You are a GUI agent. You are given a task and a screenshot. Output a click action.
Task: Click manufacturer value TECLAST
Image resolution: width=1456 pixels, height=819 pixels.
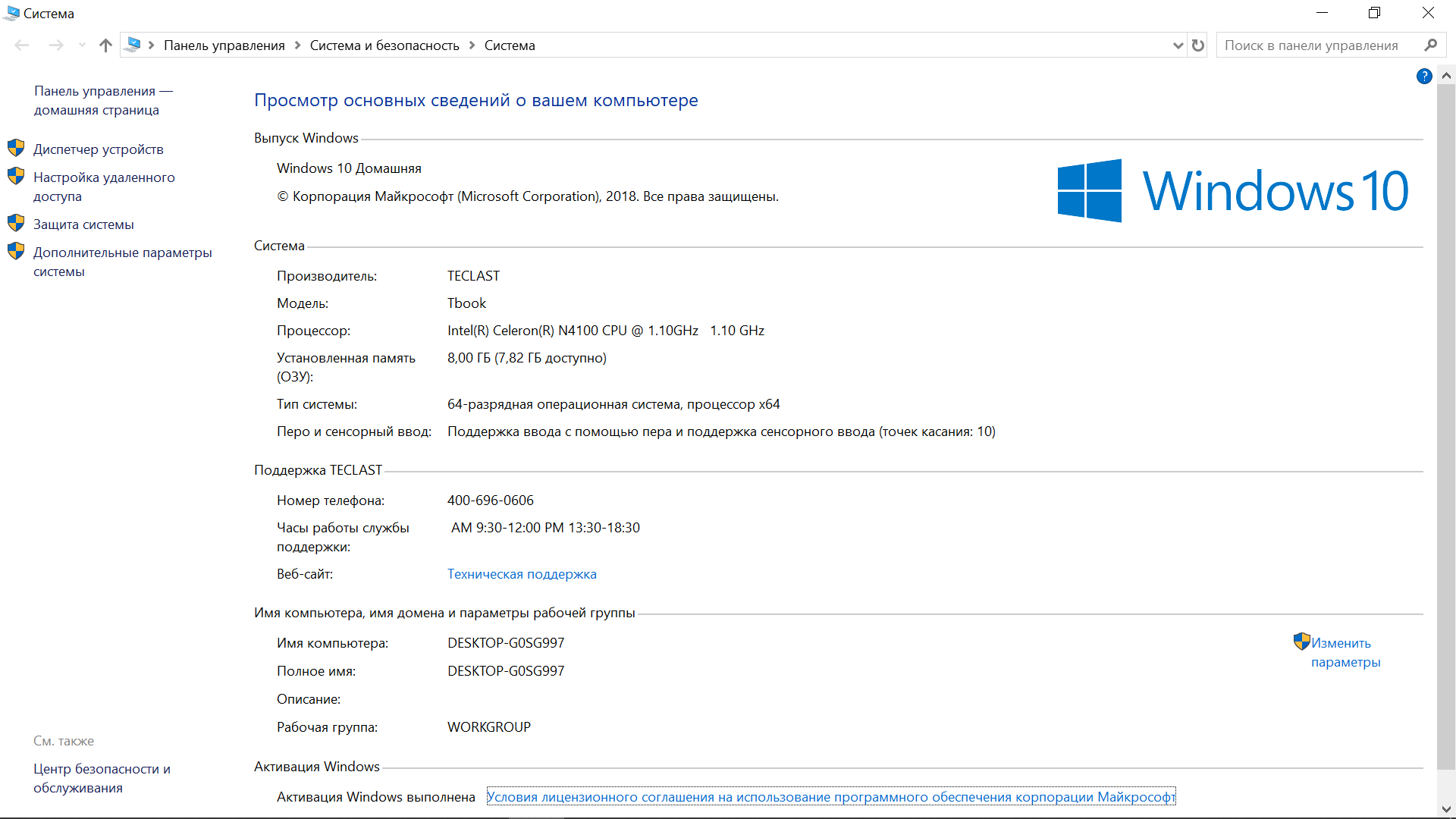pyautogui.click(x=473, y=276)
